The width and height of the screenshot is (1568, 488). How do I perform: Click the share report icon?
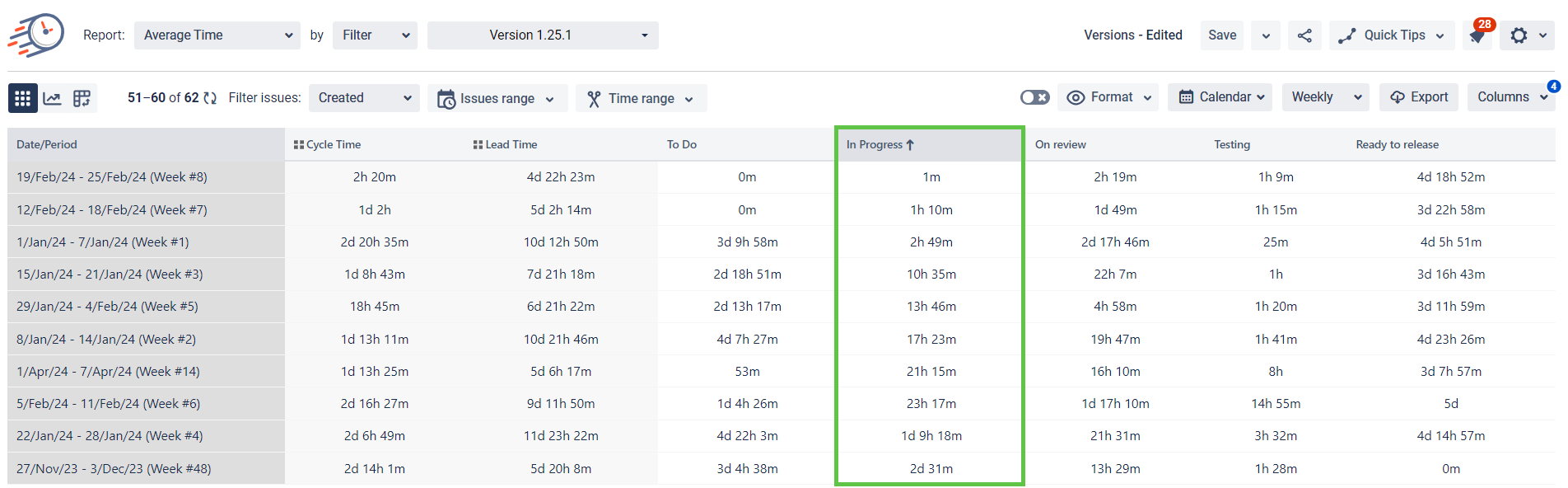tap(1304, 35)
